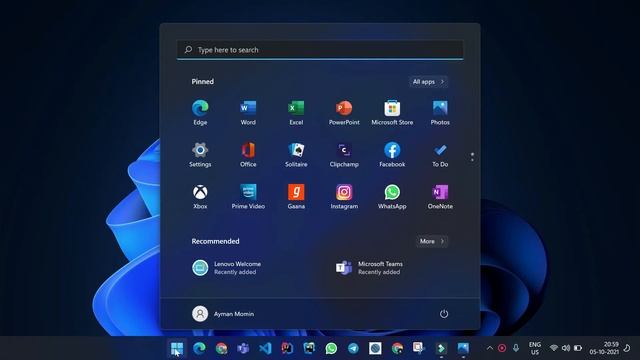The height and width of the screenshot is (360, 640).
Task: Open the Photos app from the taskbar
Action: pyautogui.click(x=463, y=348)
